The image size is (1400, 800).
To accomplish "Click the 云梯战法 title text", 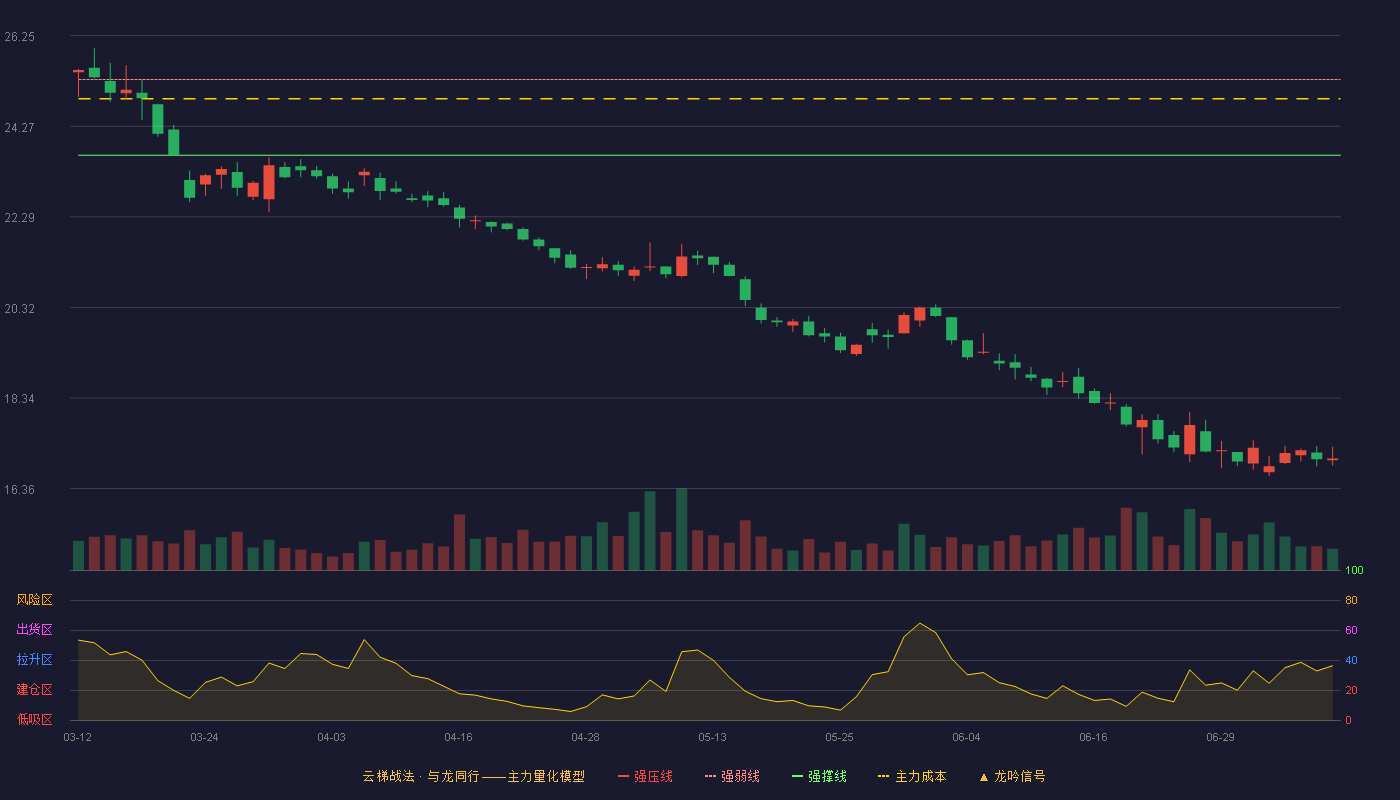I will 388,776.
